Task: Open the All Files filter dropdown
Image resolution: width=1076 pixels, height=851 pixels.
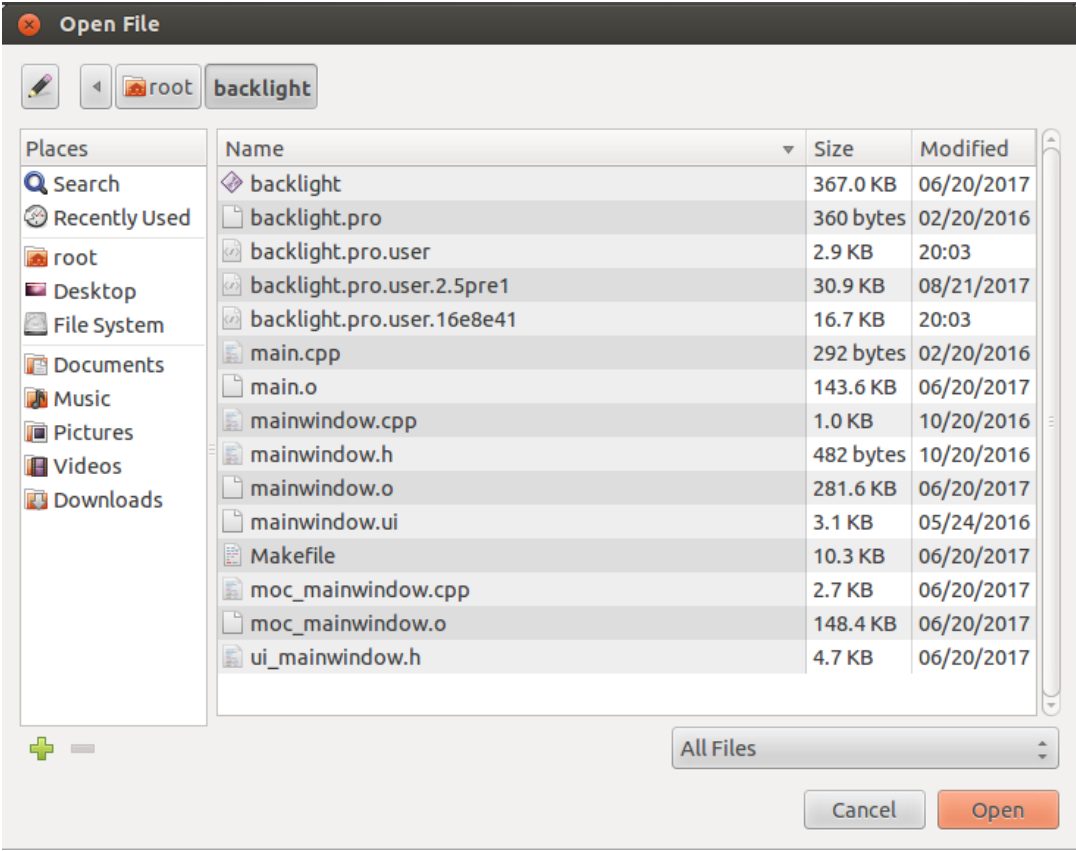Action: [x=865, y=748]
